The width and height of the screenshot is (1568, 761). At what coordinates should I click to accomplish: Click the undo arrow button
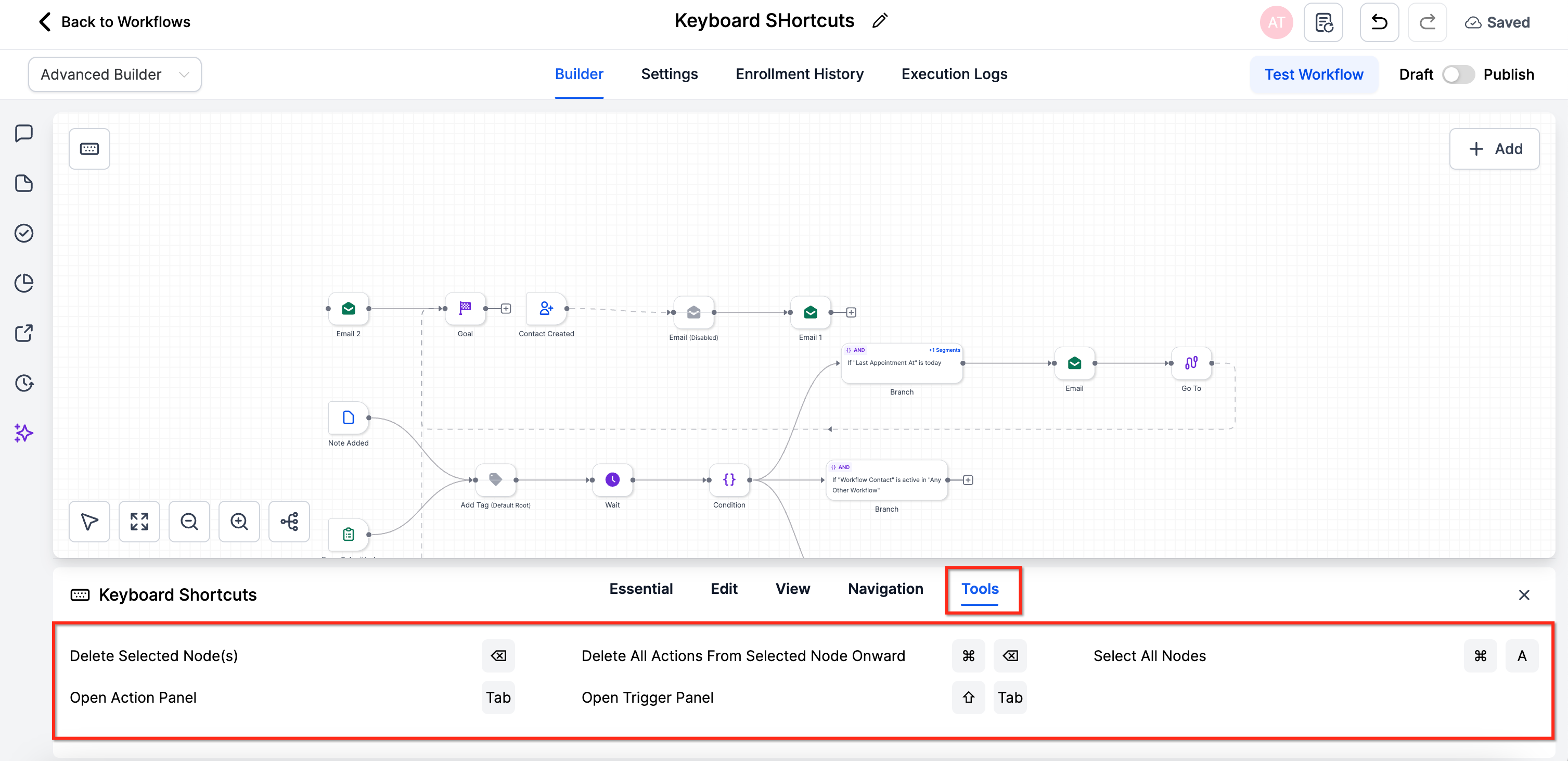click(1379, 22)
